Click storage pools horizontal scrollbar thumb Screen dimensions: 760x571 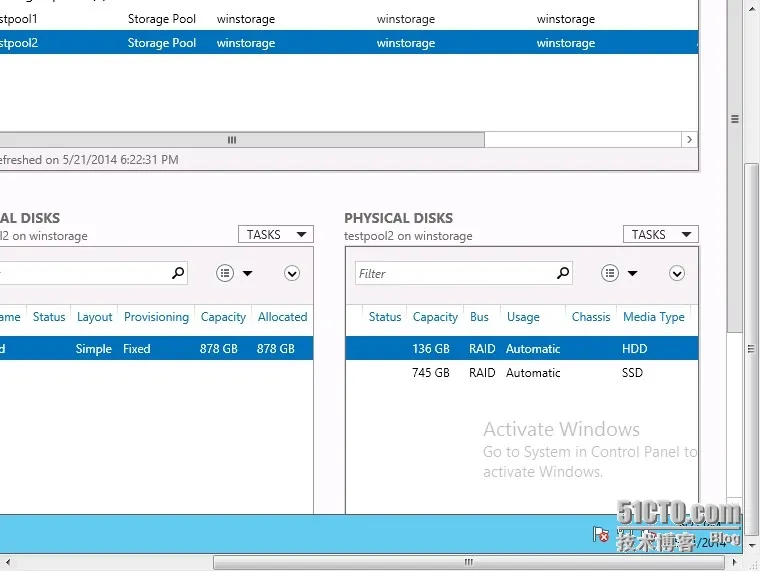click(x=242, y=140)
